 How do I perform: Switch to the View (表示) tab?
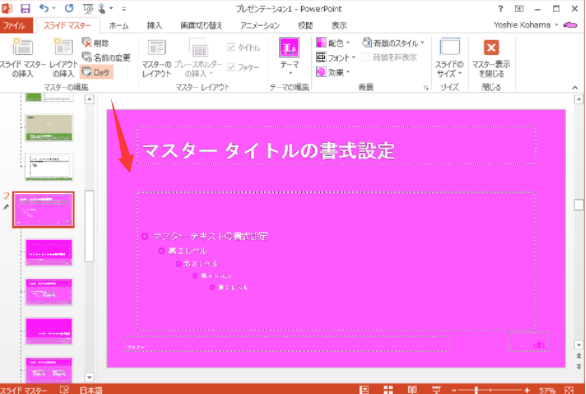[339, 25]
